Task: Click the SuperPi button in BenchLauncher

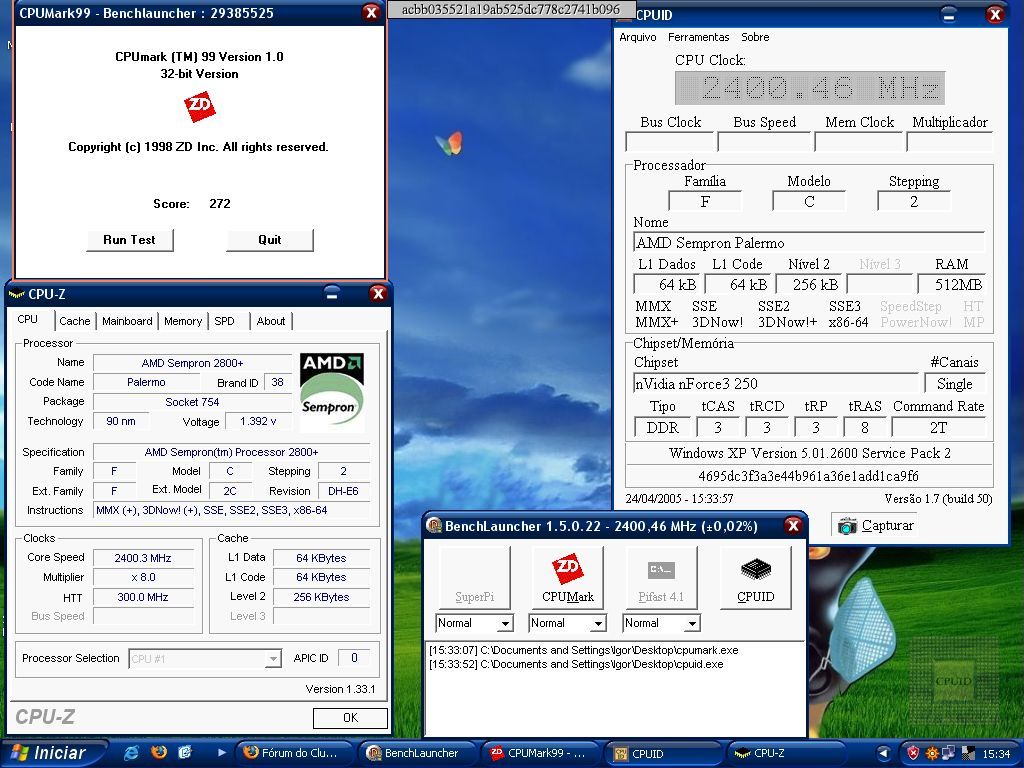Action: tap(474, 578)
